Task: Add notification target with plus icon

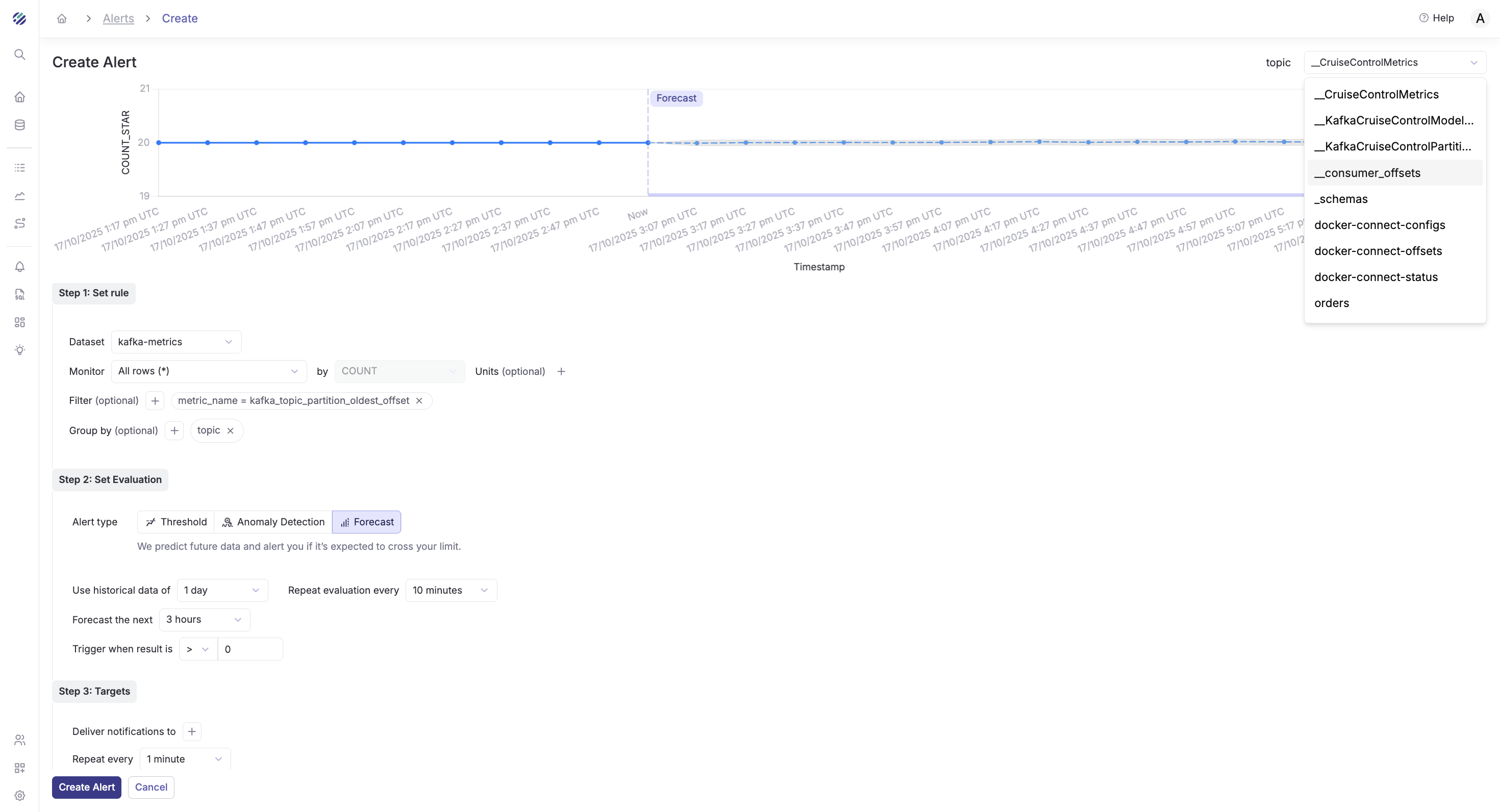Action: tap(191, 732)
